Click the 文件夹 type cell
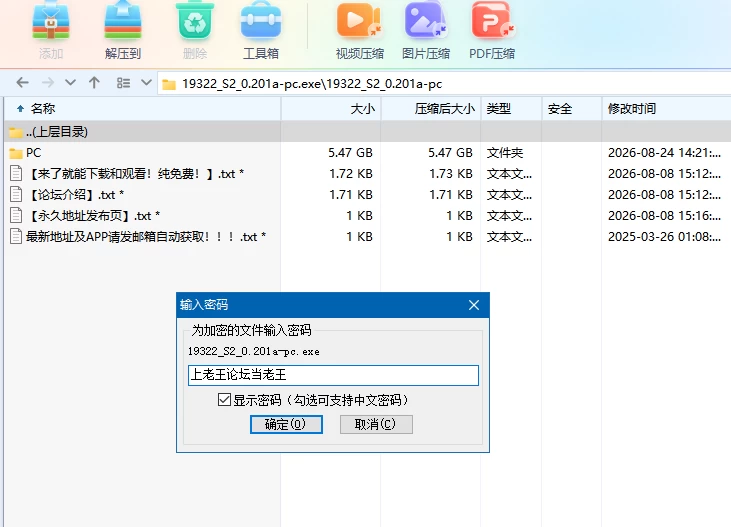 pos(504,153)
